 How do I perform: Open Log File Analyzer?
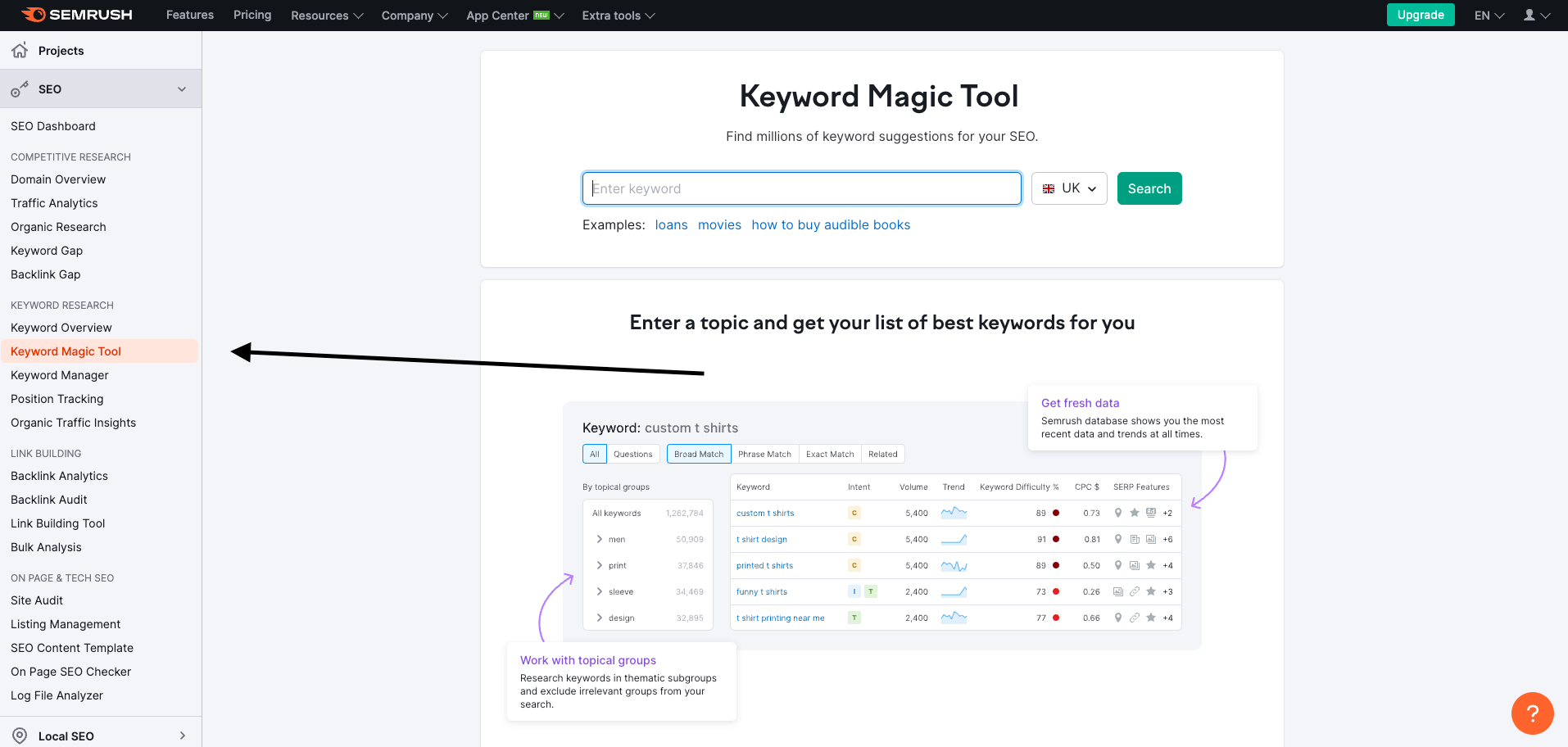coord(57,695)
